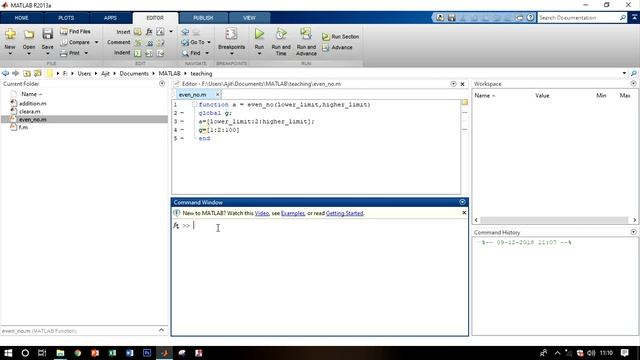This screenshot has height=360, width=640.
Task: Switch to the VIEW tab
Action: pyautogui.click(x=249, y=18)
